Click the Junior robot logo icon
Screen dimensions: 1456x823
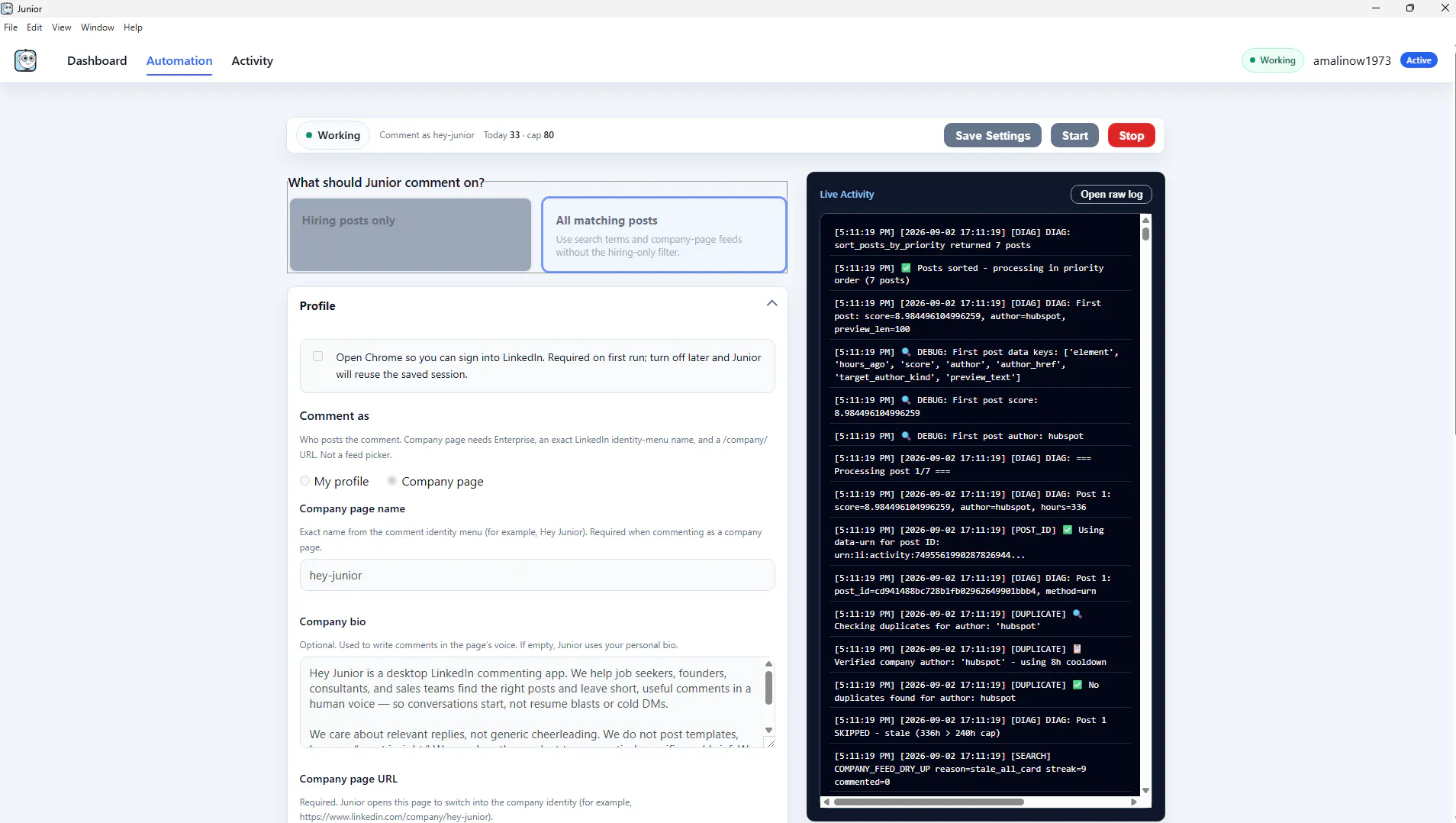click(25, 60)
